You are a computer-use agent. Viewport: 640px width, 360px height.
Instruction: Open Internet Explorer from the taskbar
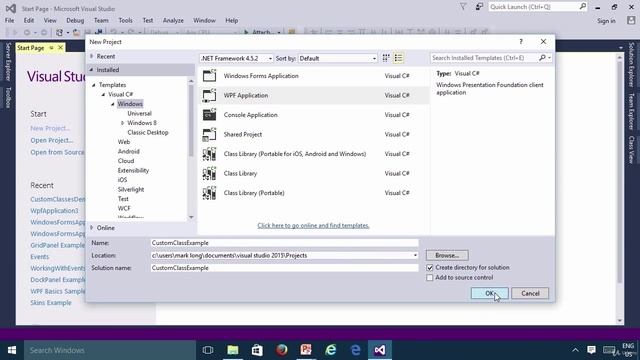[x=331, y=350]
